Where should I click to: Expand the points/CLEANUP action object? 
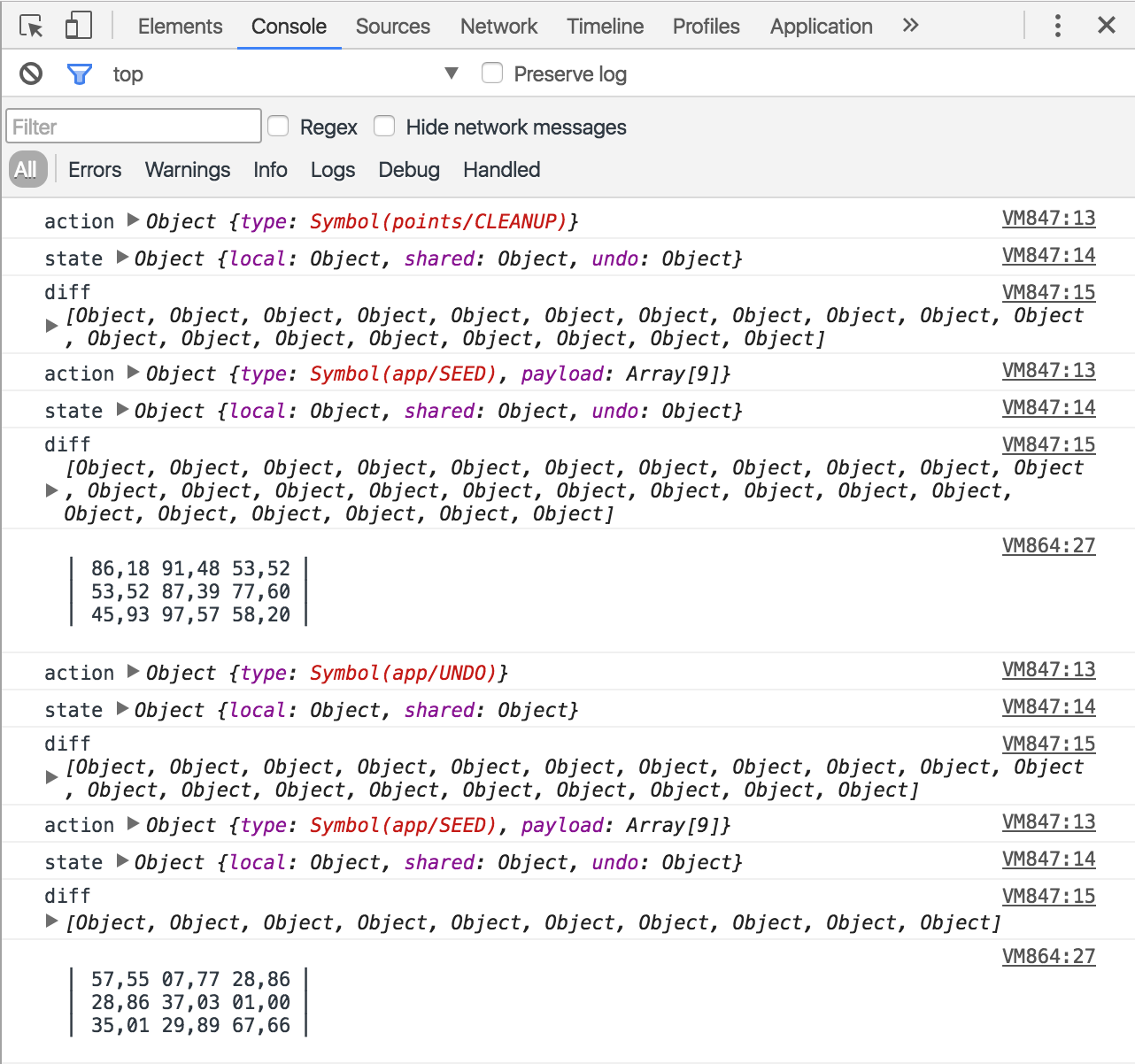pos(134,220)
